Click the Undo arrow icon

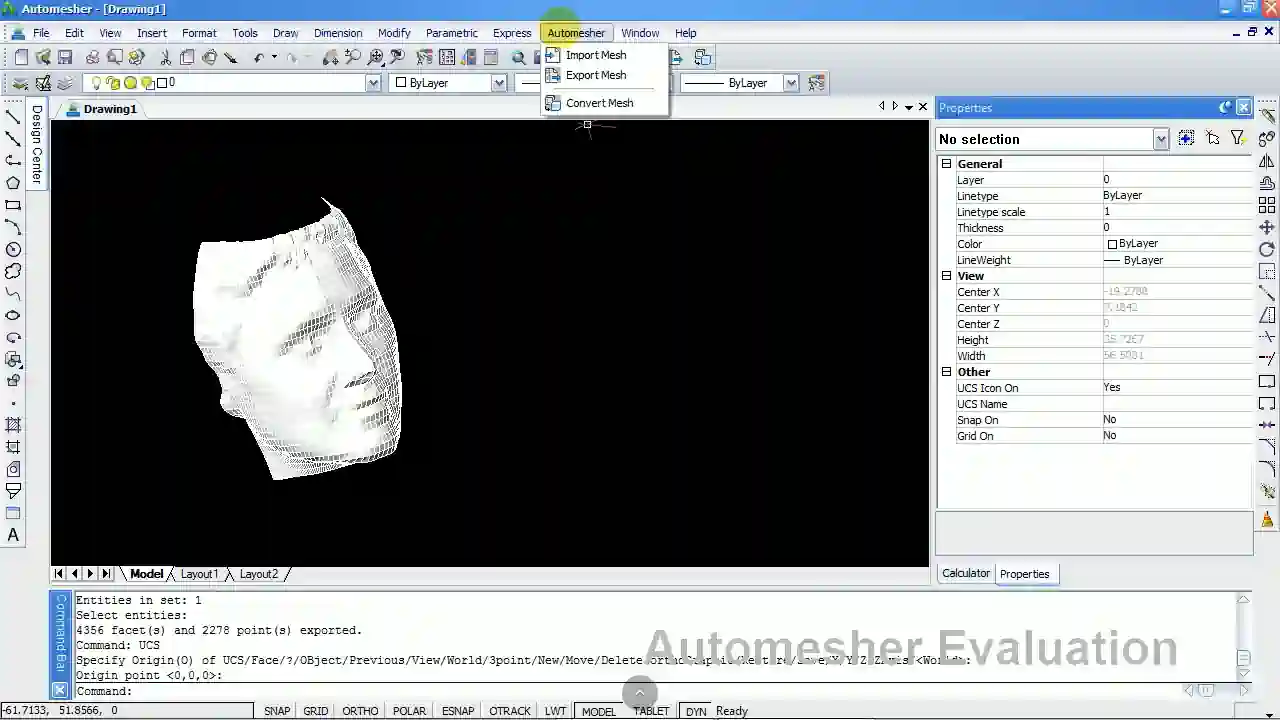(x=260, y=57)
